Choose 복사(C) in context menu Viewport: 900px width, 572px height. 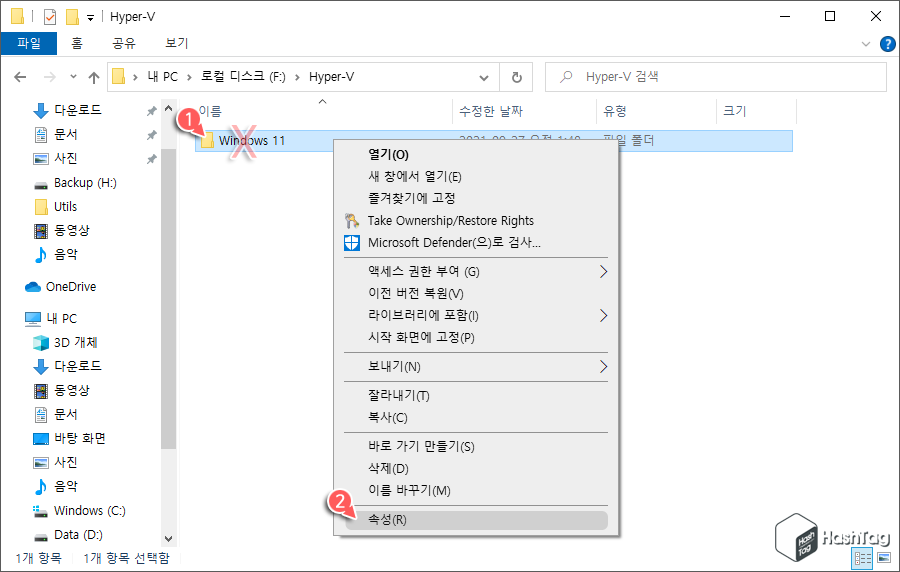(x=387, y=417)
